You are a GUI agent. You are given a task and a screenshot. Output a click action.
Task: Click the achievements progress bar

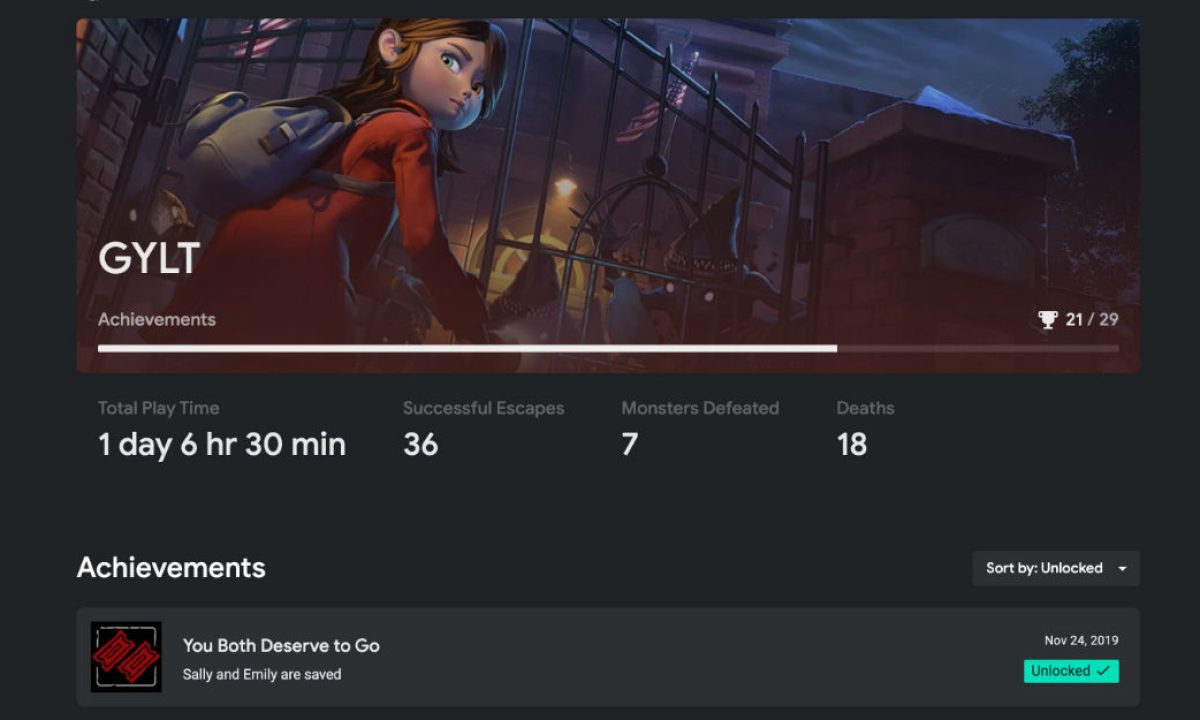(608, 349)
